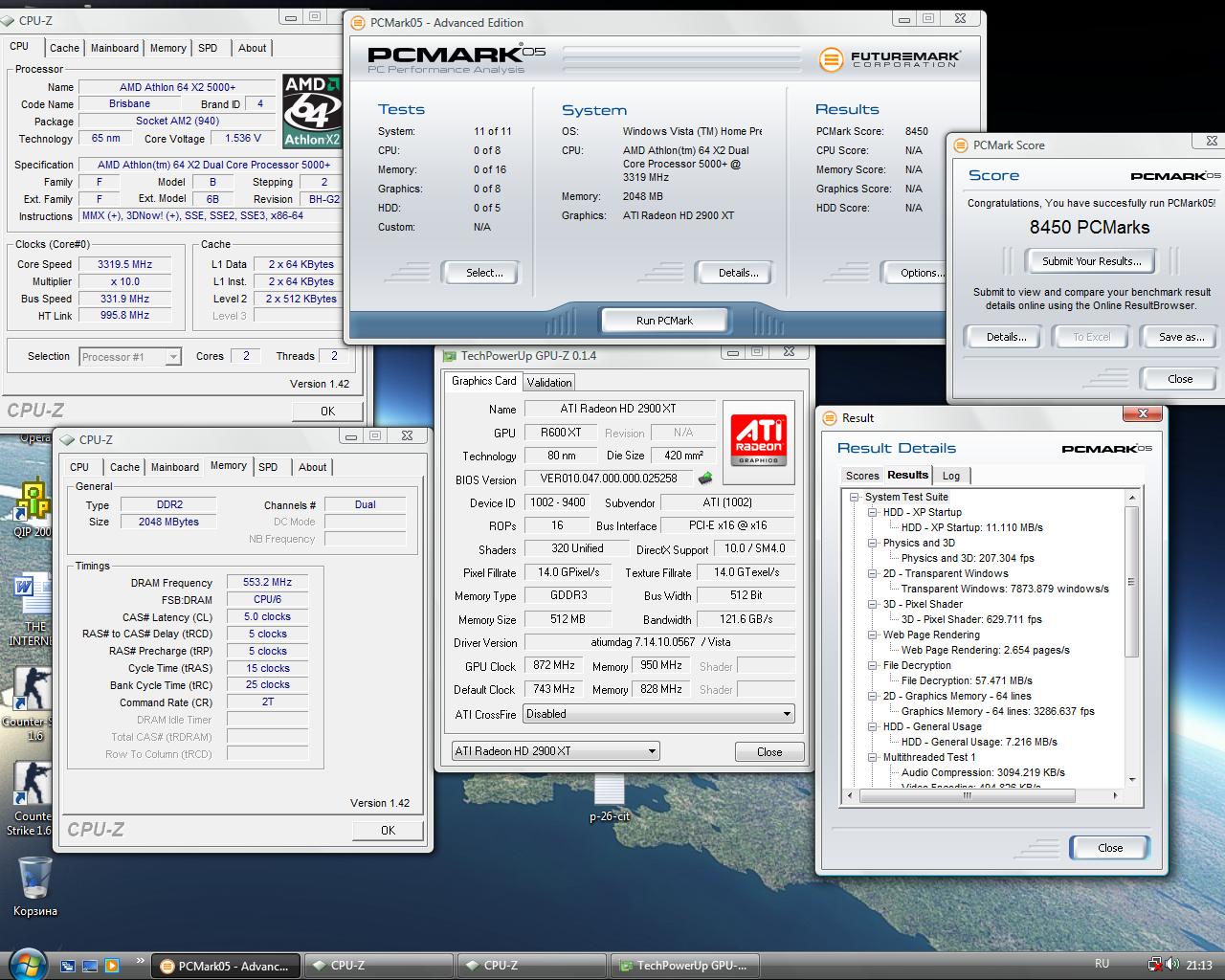Click the Result tree vertical scrollbar thumb

click(x=1131, y=581)
